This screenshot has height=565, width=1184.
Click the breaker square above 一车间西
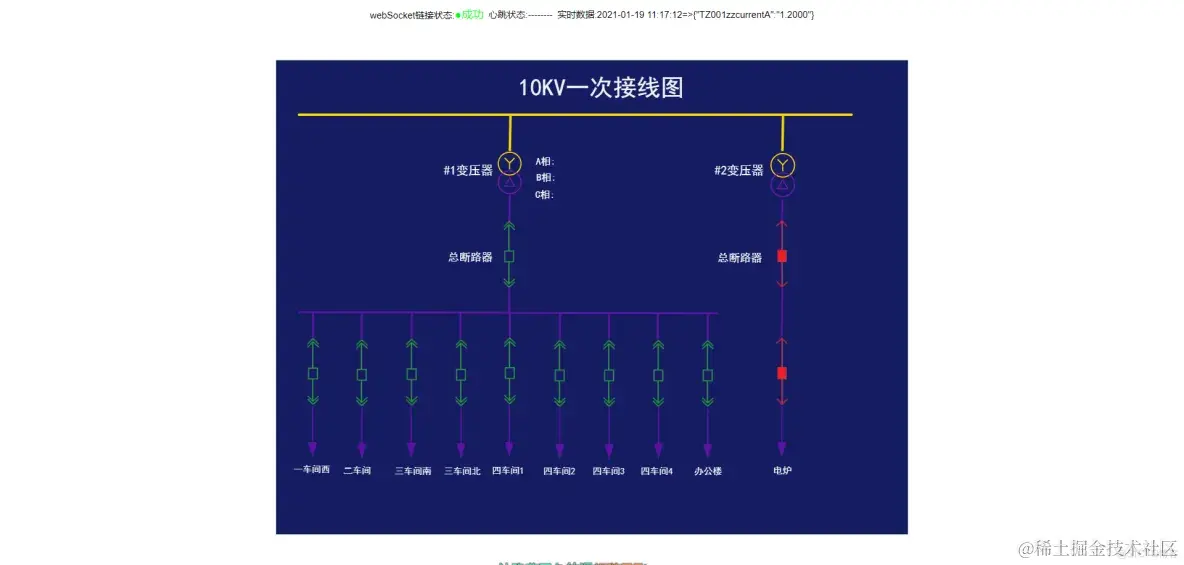tap(313, 374)
